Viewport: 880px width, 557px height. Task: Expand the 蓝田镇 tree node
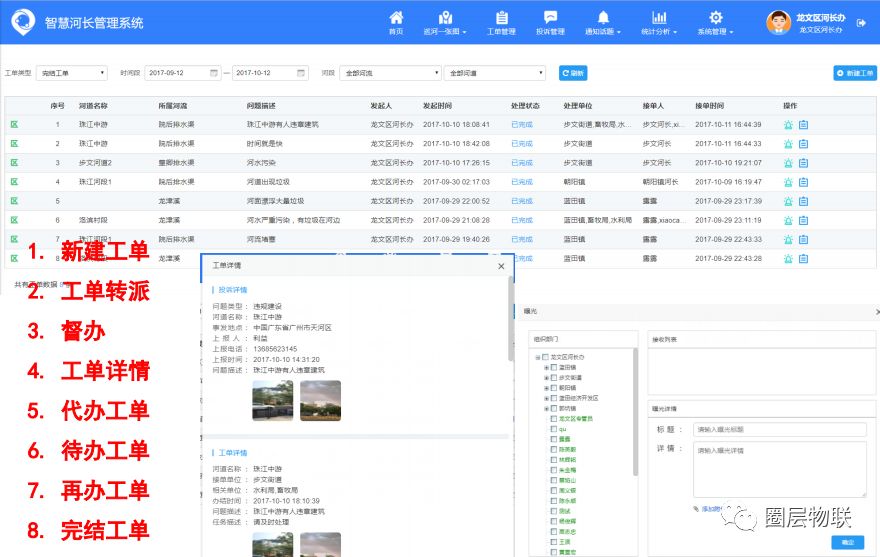pos(546,367)
